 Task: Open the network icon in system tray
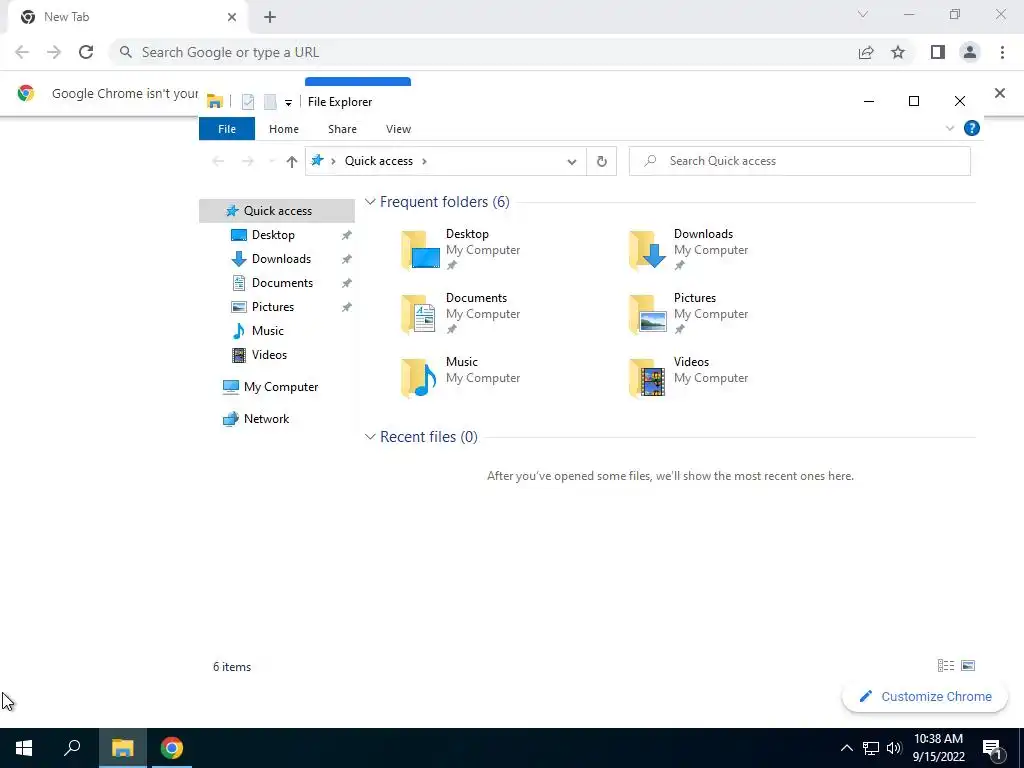[871, 748]
